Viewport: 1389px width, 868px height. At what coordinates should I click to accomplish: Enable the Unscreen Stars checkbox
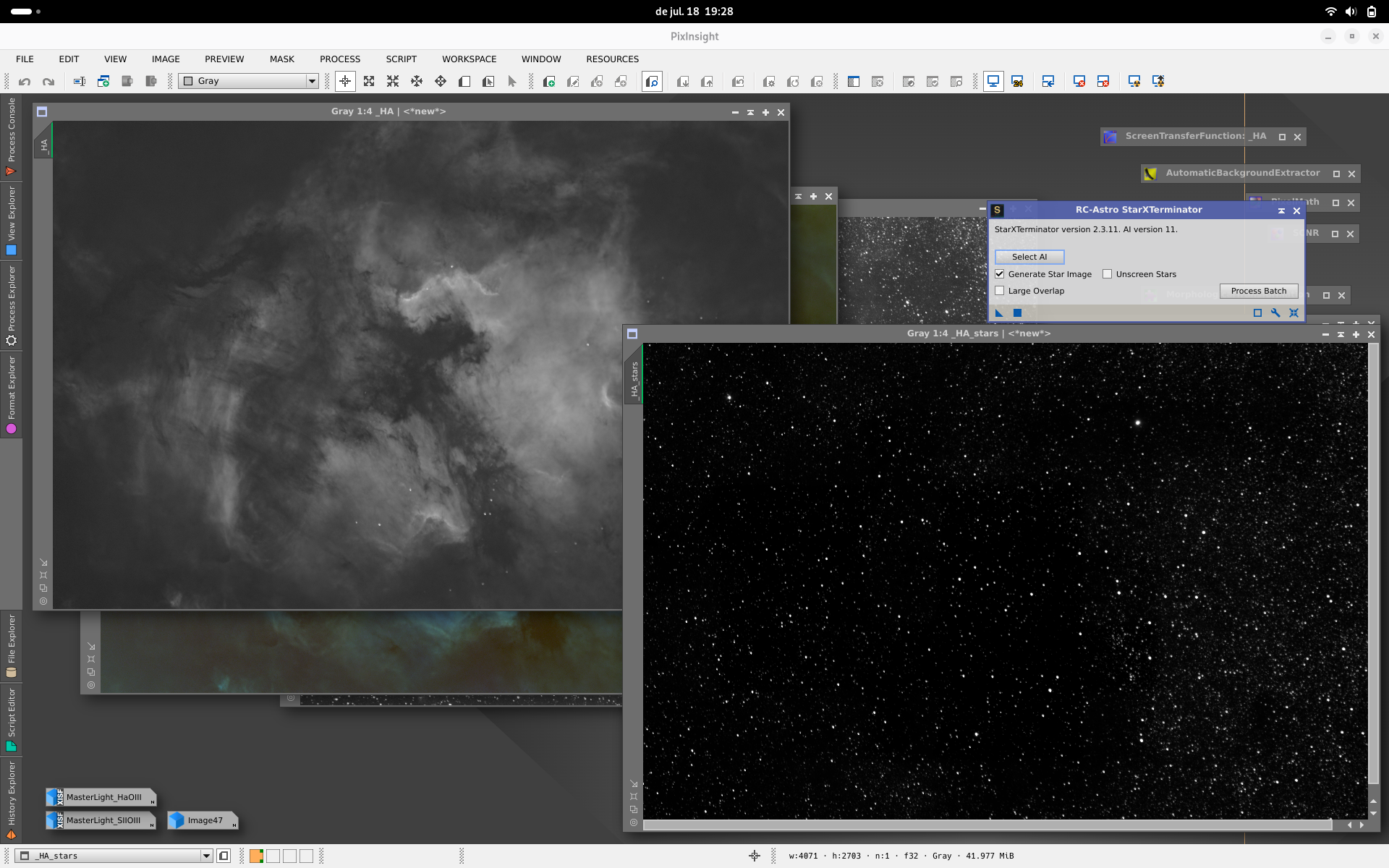[1107, 274]
